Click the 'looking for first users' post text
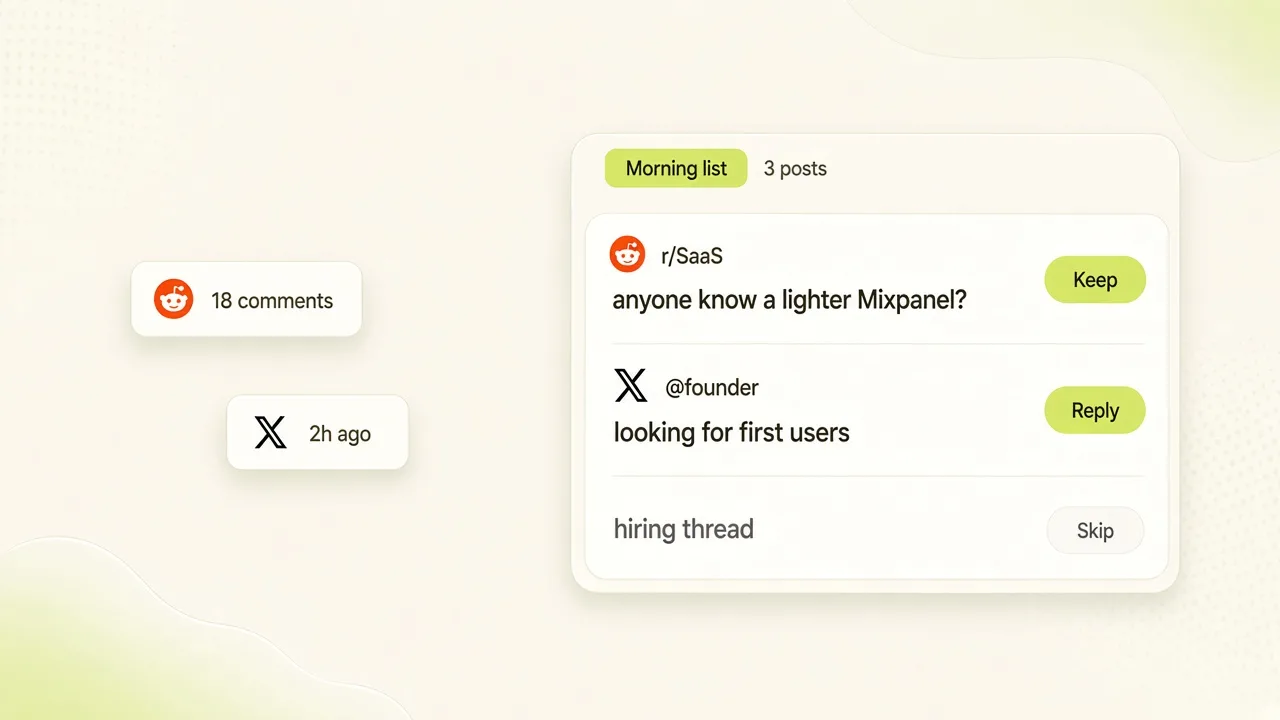Screen dimensions: 1280x720 coord(732,433)
